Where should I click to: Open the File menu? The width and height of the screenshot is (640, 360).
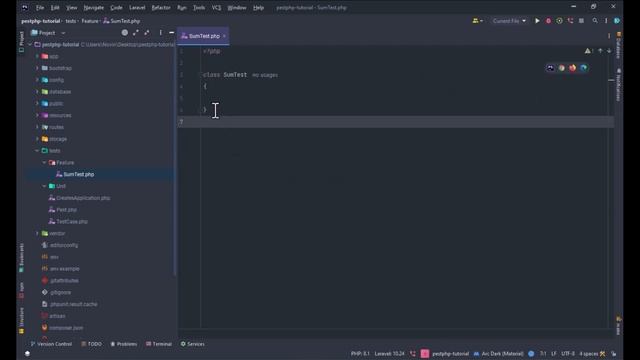(x=40, y=7)
